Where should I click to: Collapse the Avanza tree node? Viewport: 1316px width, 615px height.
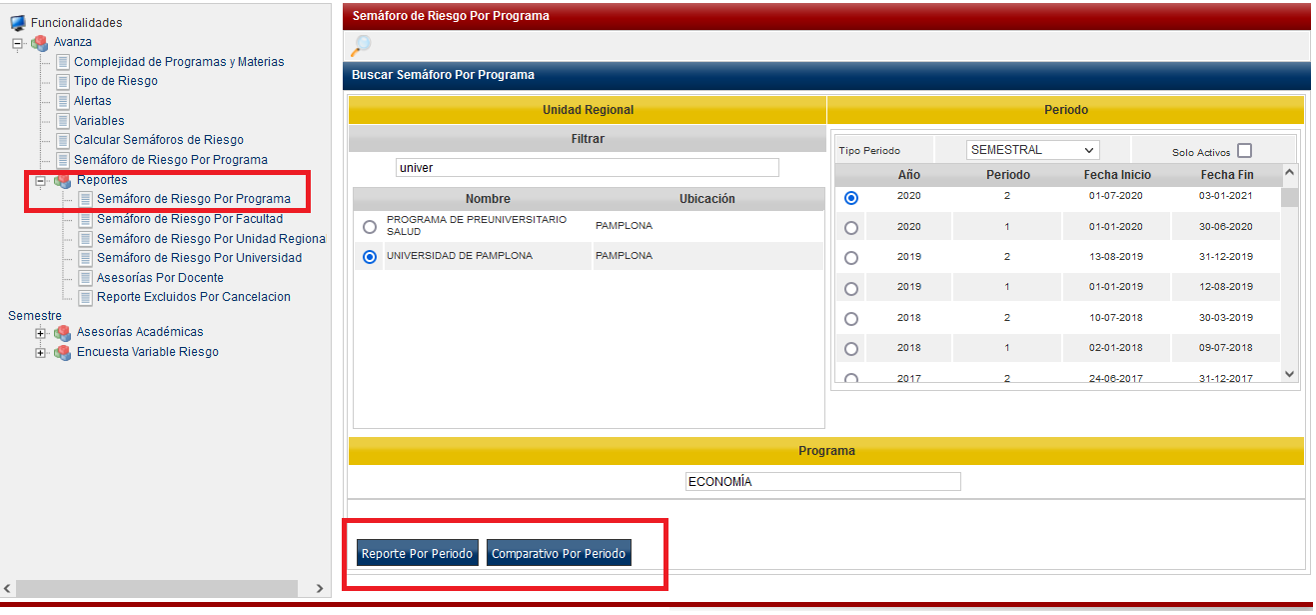[x=17, y=43]
